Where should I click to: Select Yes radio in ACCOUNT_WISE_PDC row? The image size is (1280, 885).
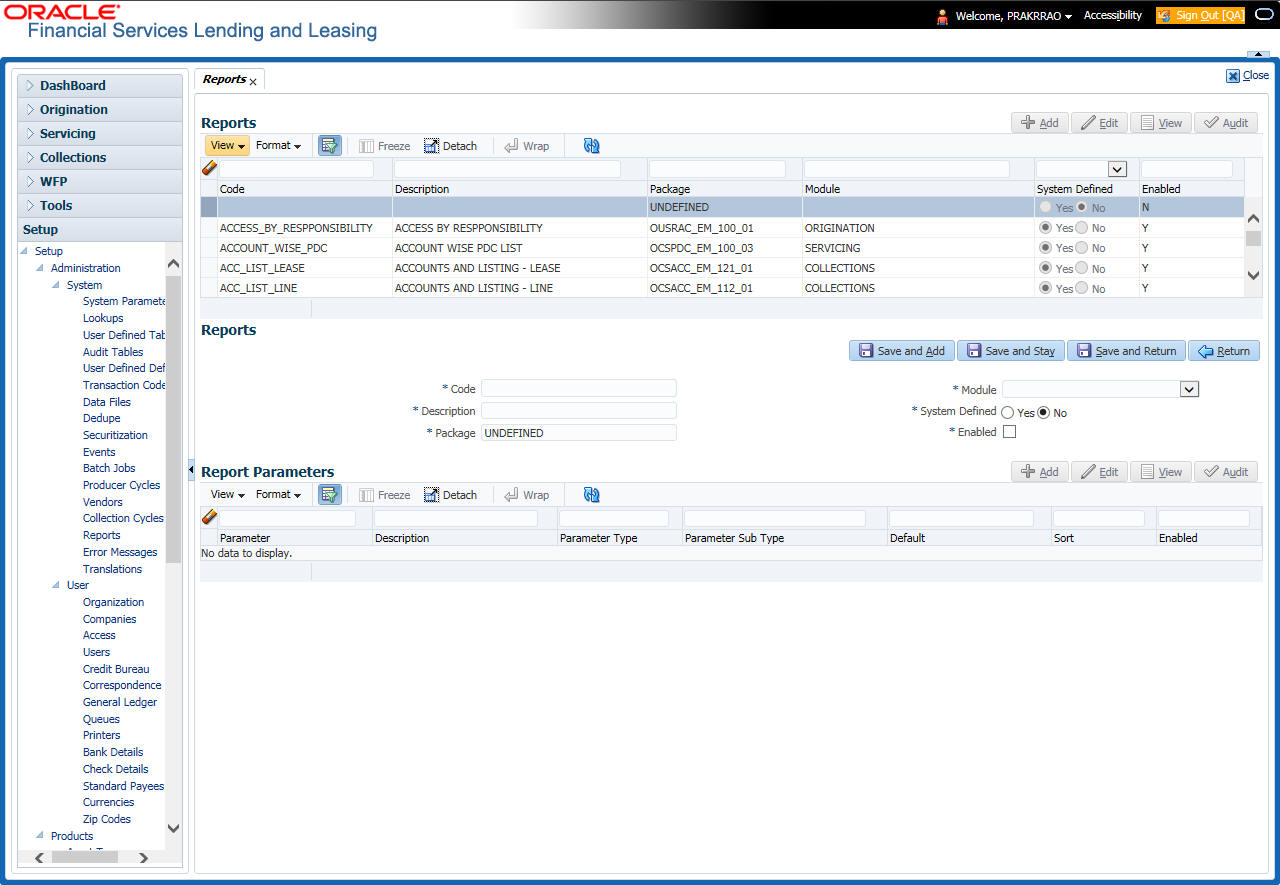point(1047,248)
